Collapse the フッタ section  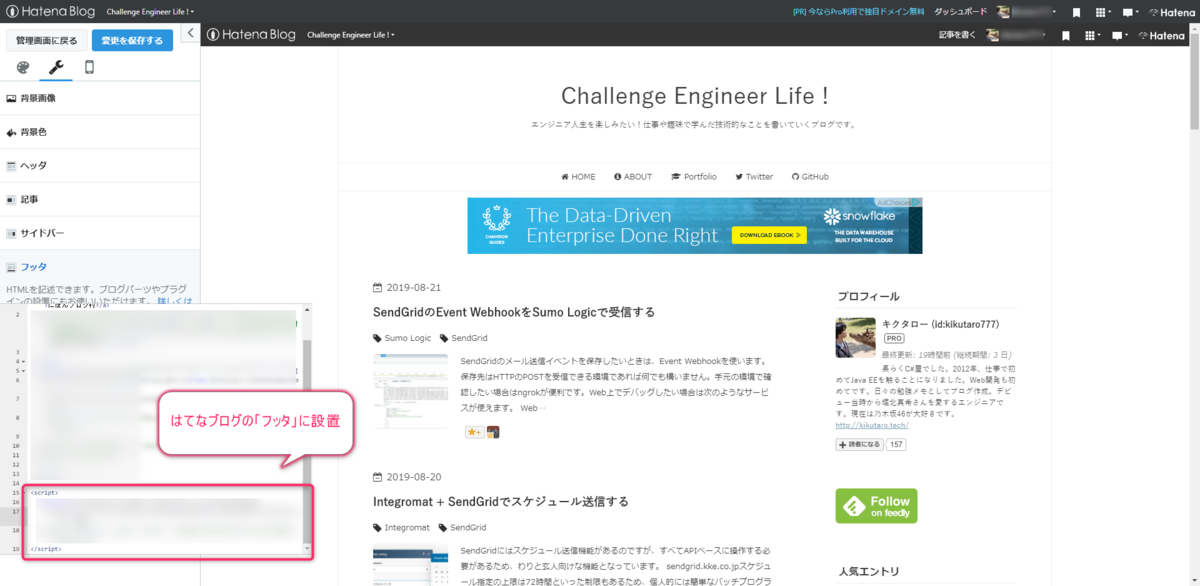[100, 267]
